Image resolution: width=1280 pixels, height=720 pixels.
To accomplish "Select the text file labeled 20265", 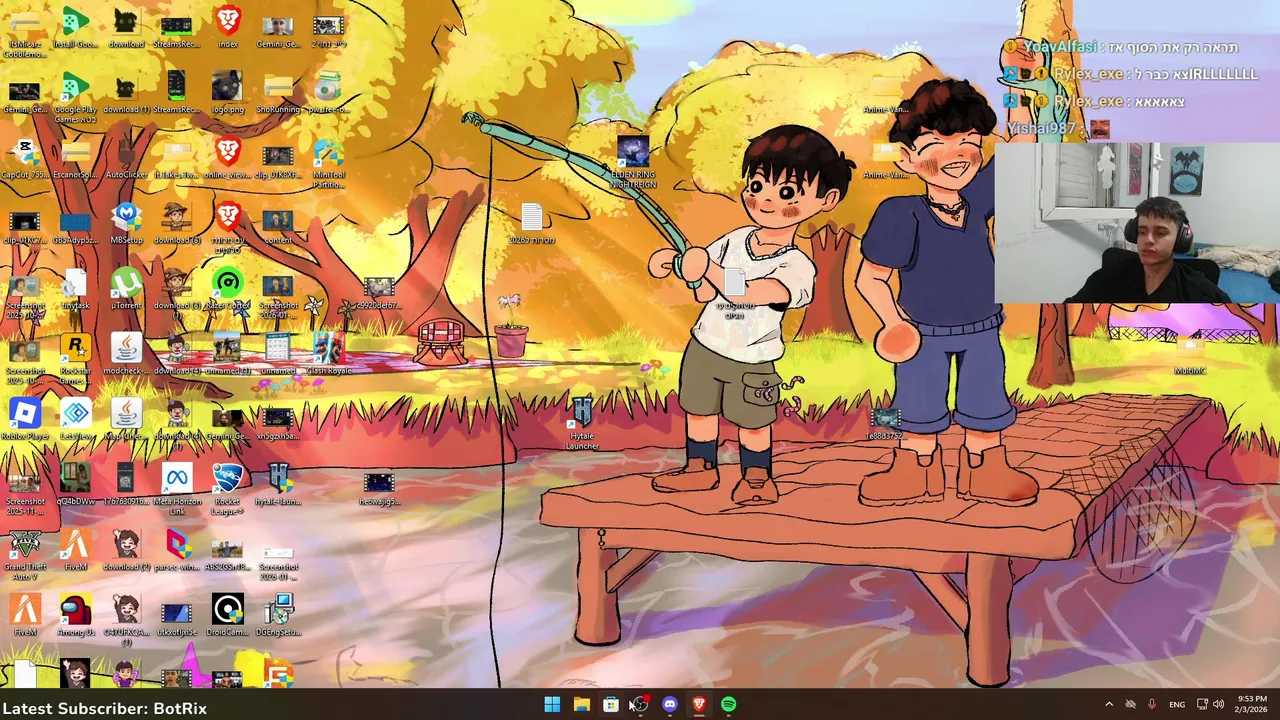I will coord(531,224).
